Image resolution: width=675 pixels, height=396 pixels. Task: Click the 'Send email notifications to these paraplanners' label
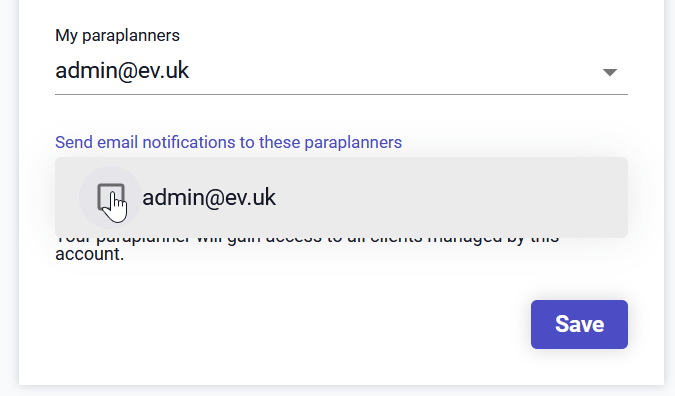(228, 142)
